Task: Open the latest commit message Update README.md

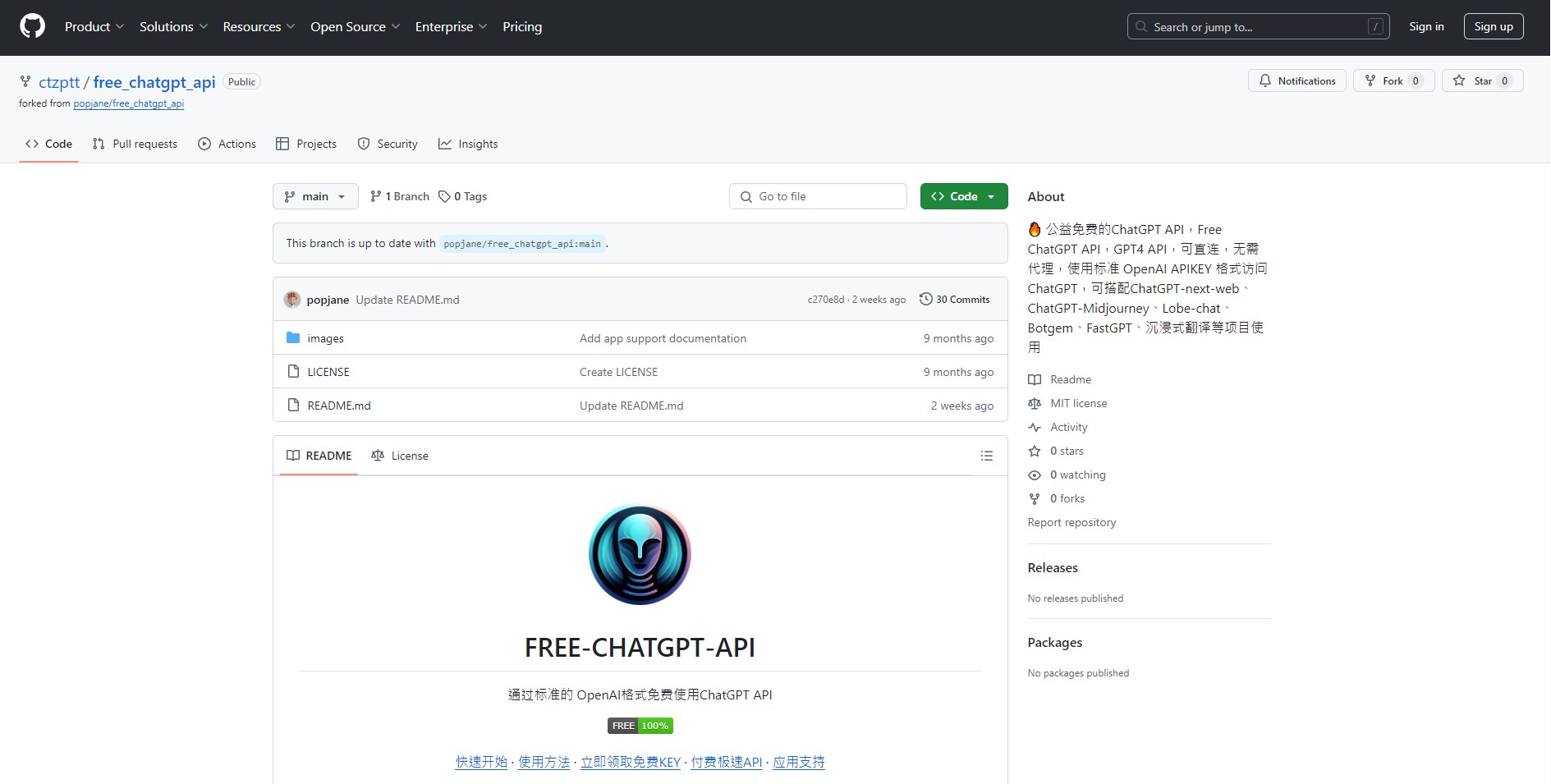Action: pos(407,300)
